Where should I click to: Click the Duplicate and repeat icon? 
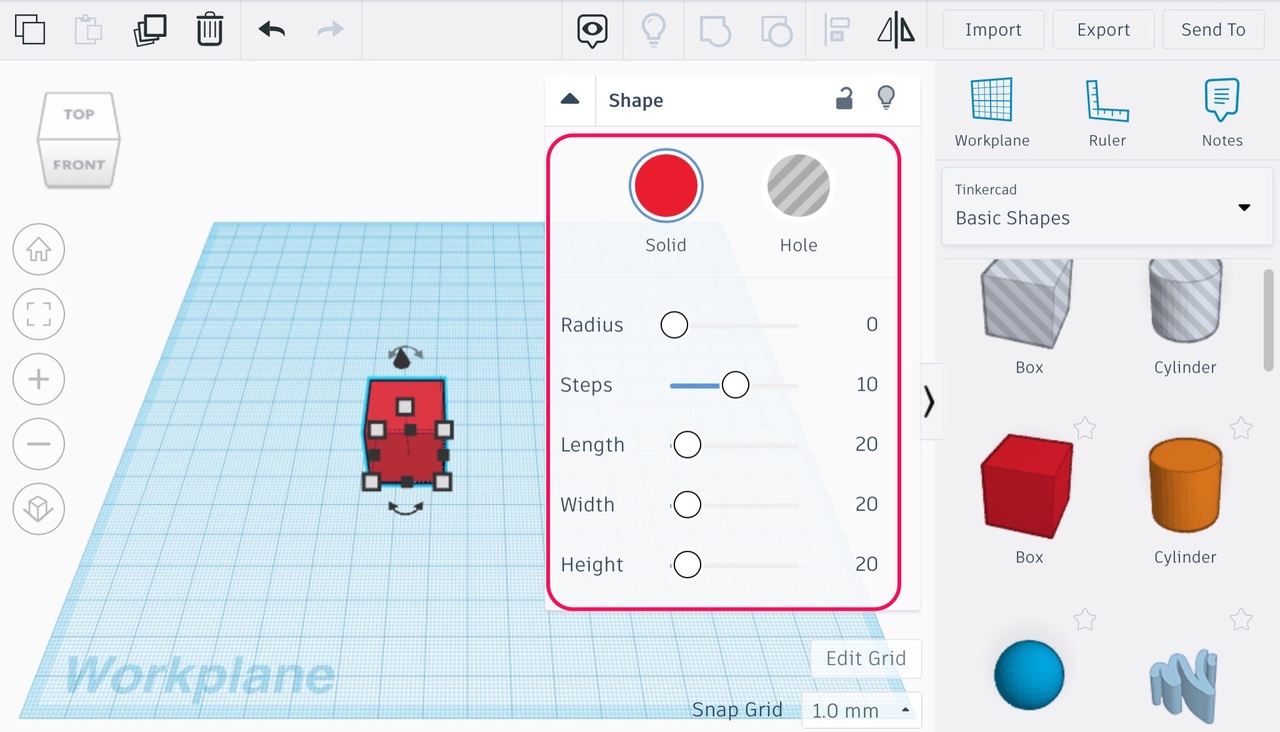point(150,30)
